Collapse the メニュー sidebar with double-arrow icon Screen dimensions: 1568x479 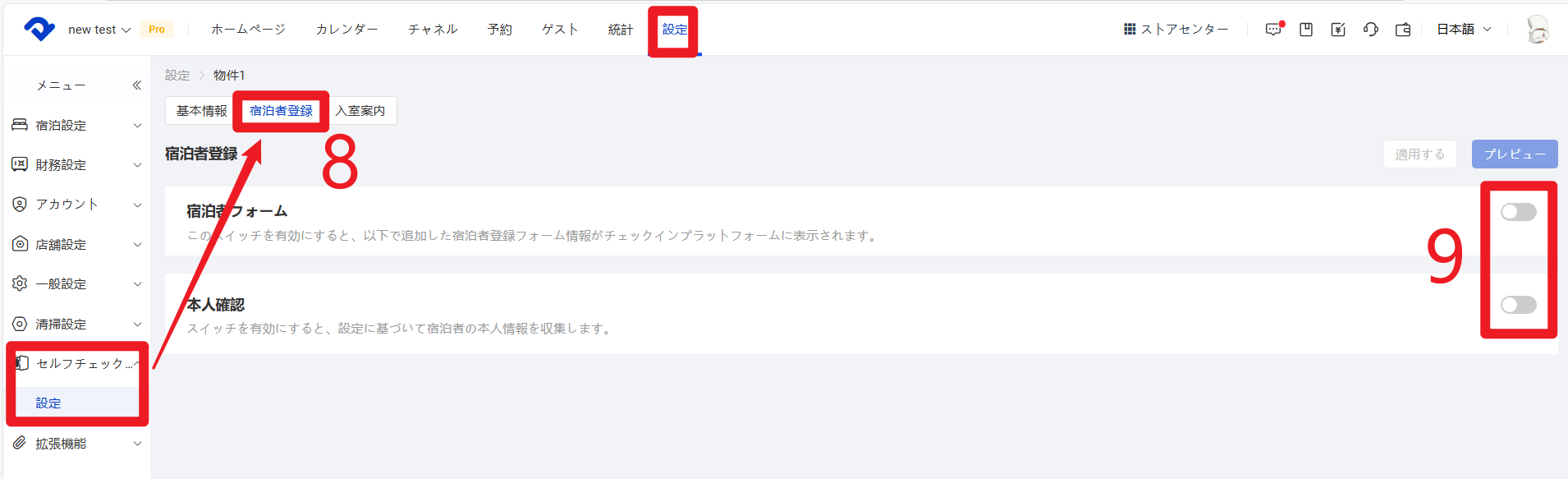(x=137, y=85)
